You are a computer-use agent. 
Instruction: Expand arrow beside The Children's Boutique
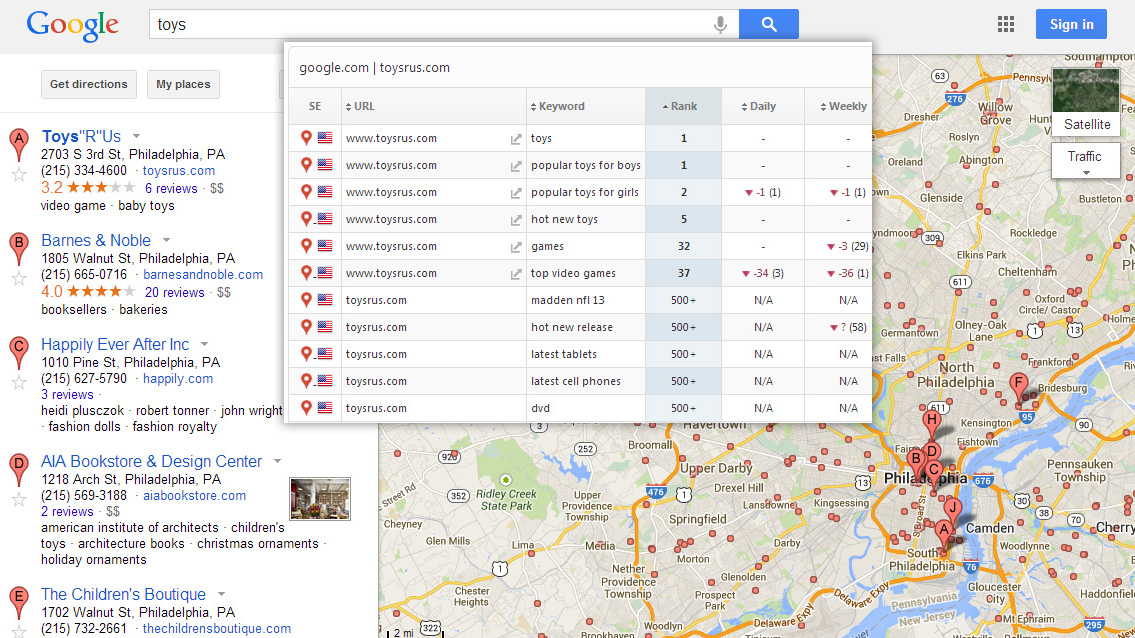click(222, 594)
